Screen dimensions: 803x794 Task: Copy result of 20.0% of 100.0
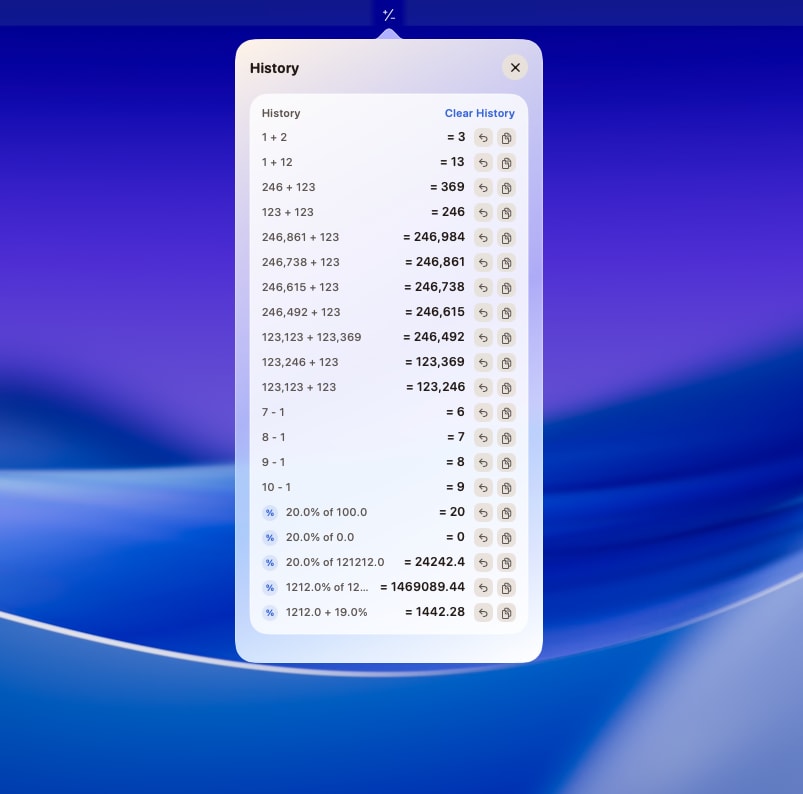coord(506,512)
